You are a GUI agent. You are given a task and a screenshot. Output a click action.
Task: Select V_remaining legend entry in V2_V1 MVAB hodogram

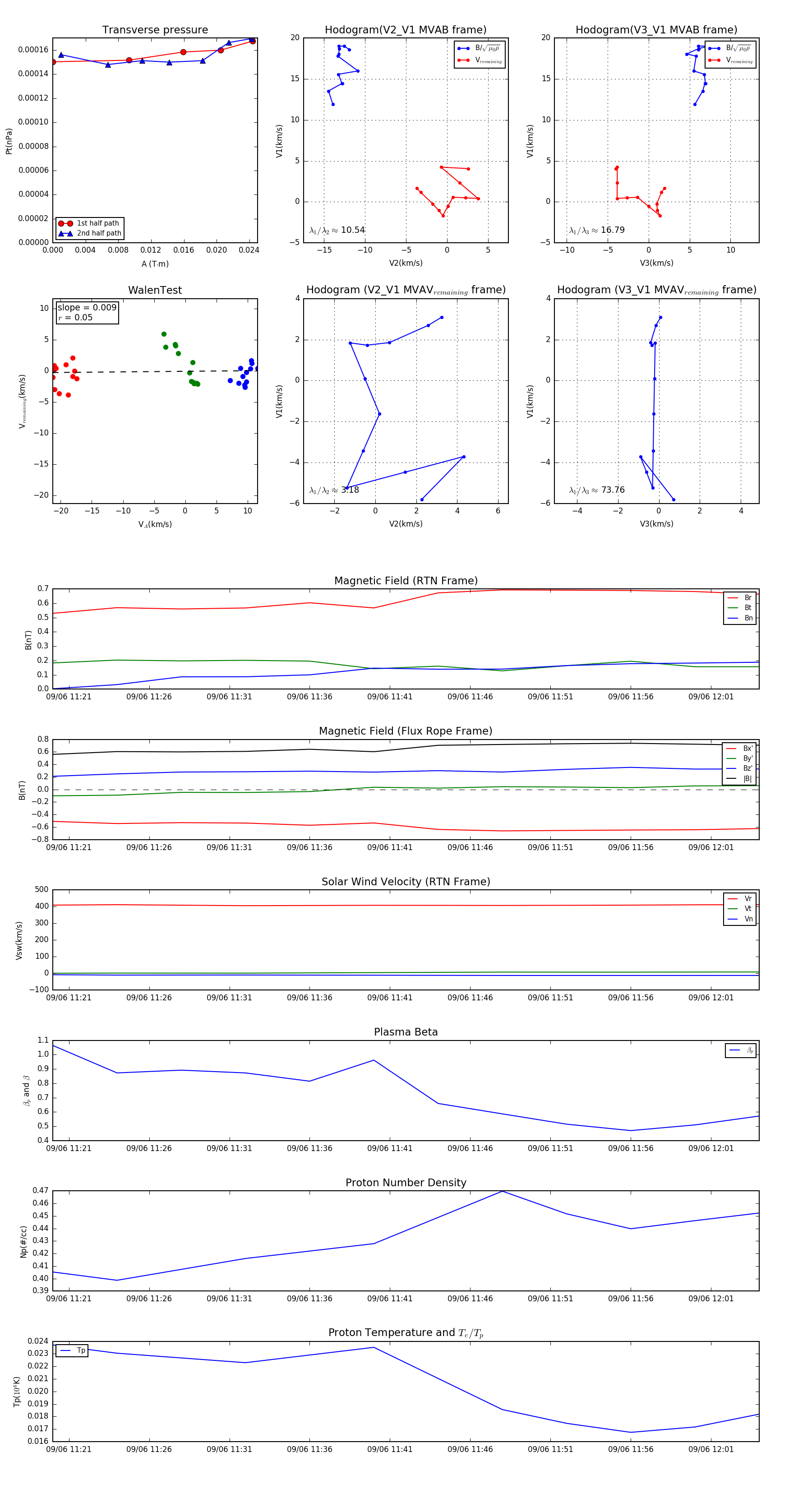click(x=480, y=60)
